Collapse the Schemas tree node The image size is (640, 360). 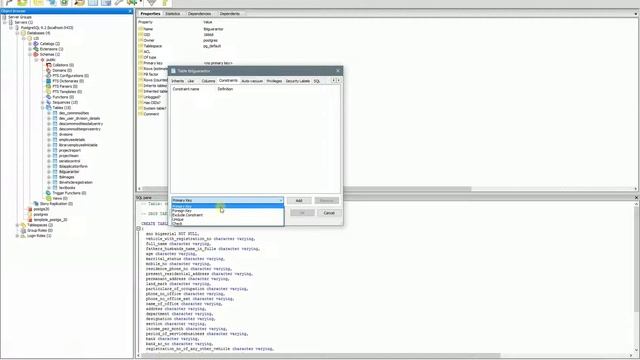click(x=30, y=54)
